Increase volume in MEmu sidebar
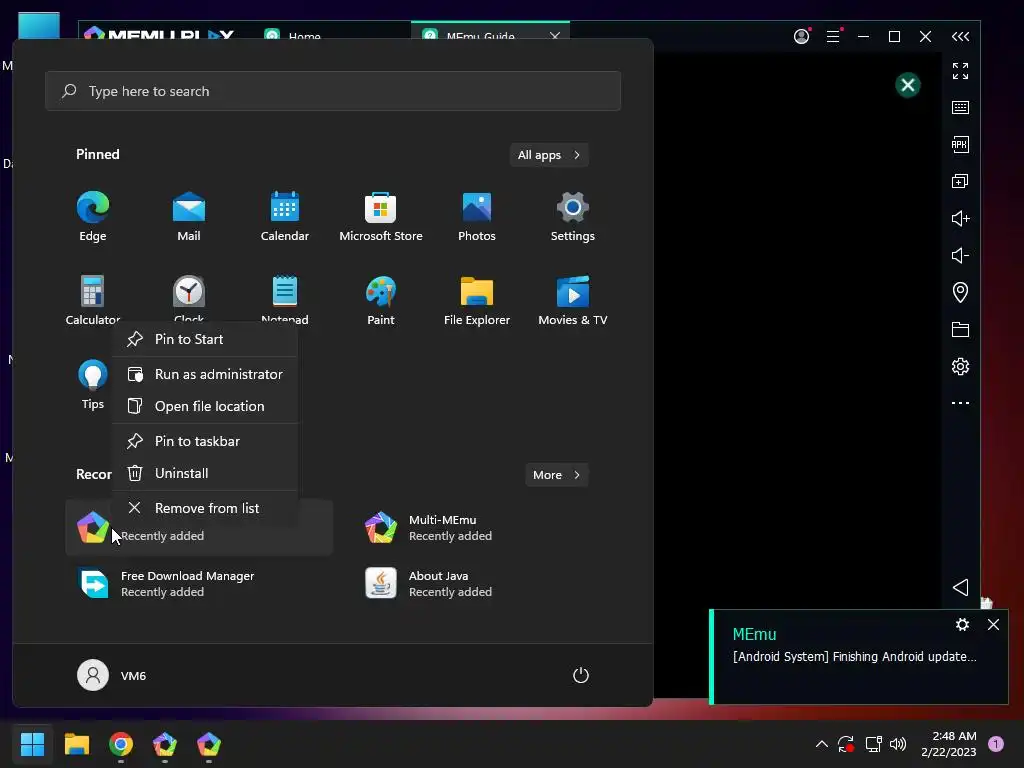Image resolution: width=1024 pixels, height=768 pixels. tap(960, 218)
